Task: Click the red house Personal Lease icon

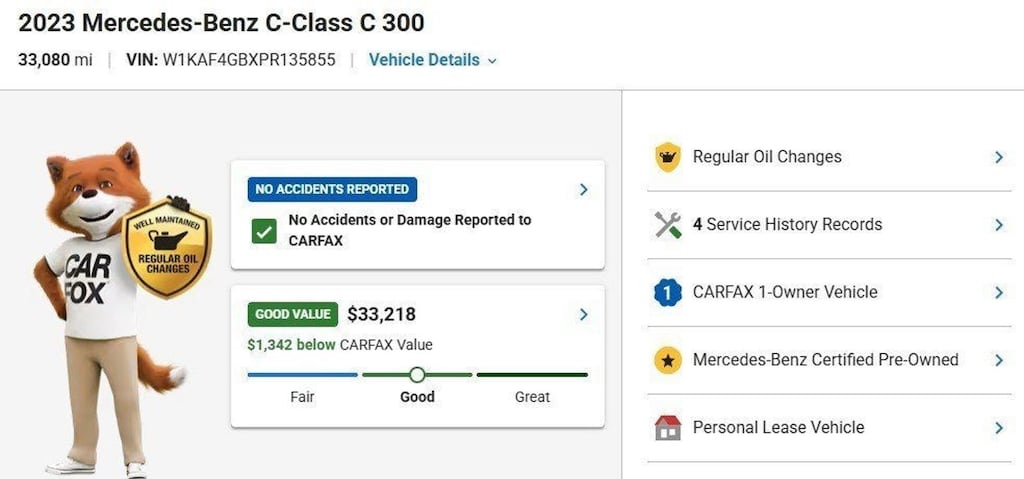Action: 667,427
